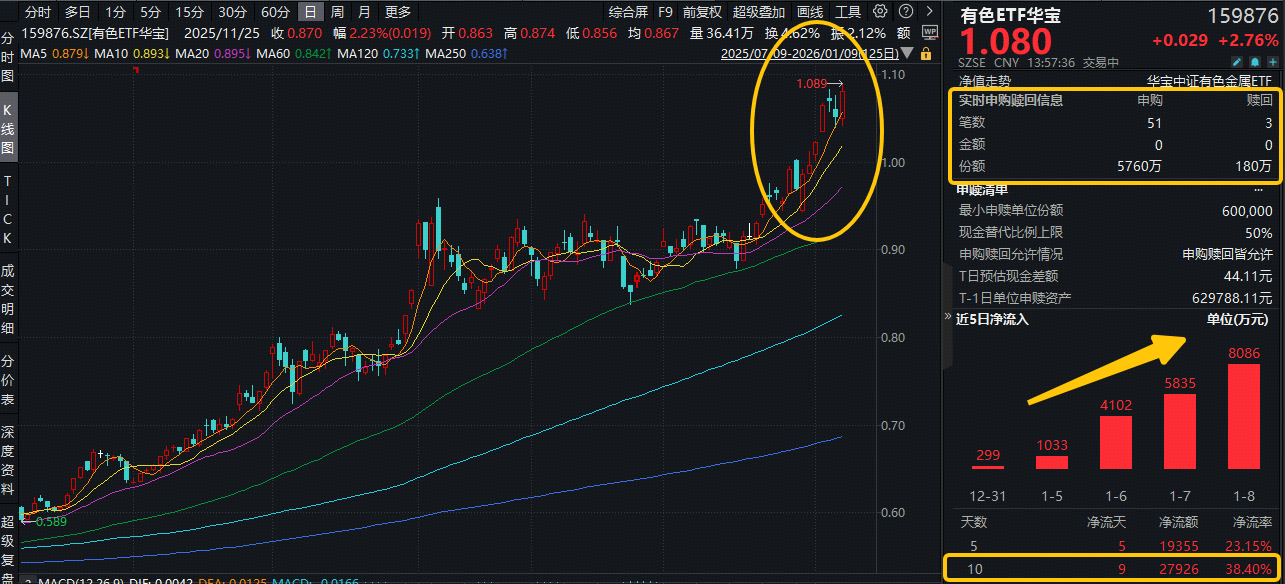Viewport: 1285px width, 584px height.
Task: Click the 画线 drawing tool button
Action: (810, 12)
